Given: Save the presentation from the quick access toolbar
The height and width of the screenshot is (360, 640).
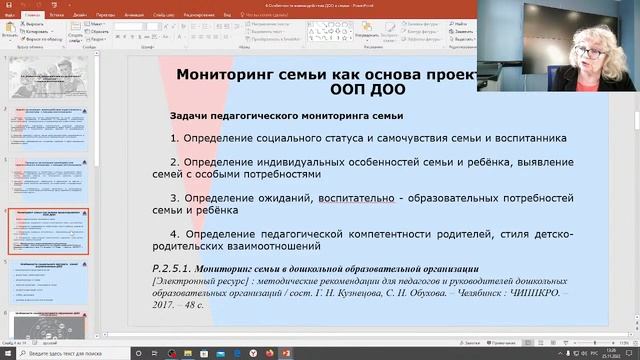Looking at the screenshot, I should point(9,5).
